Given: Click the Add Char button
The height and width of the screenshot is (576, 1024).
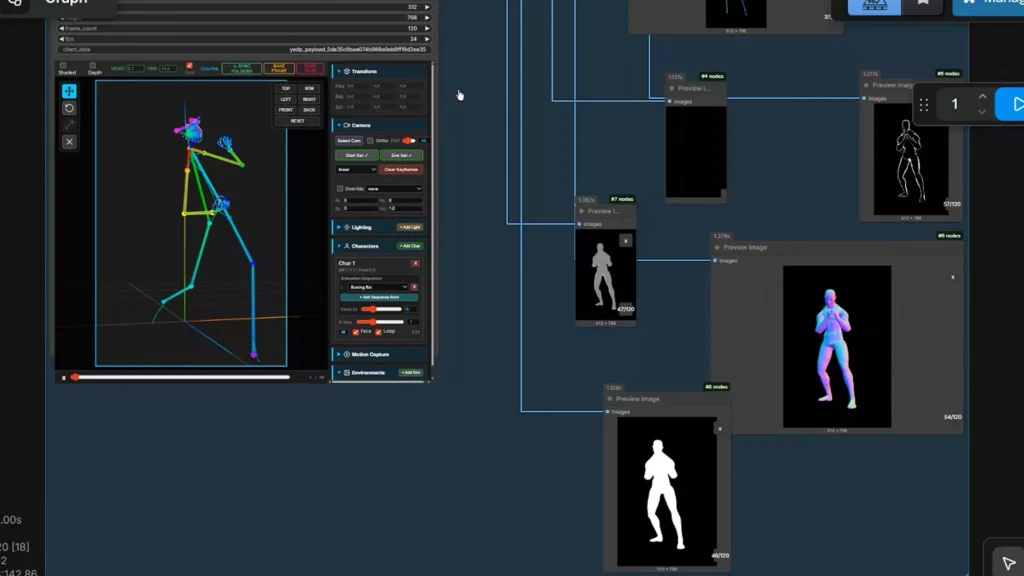Looking at the screenshot, I should pos(410,246).
